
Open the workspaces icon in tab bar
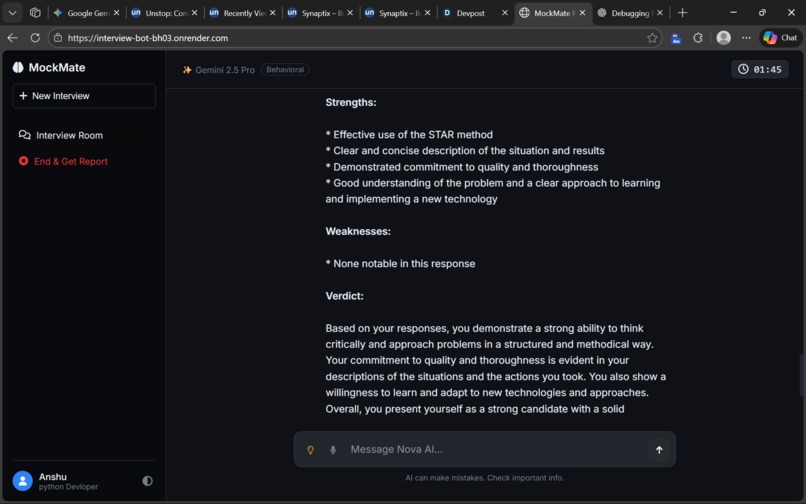tap(35, 13)
